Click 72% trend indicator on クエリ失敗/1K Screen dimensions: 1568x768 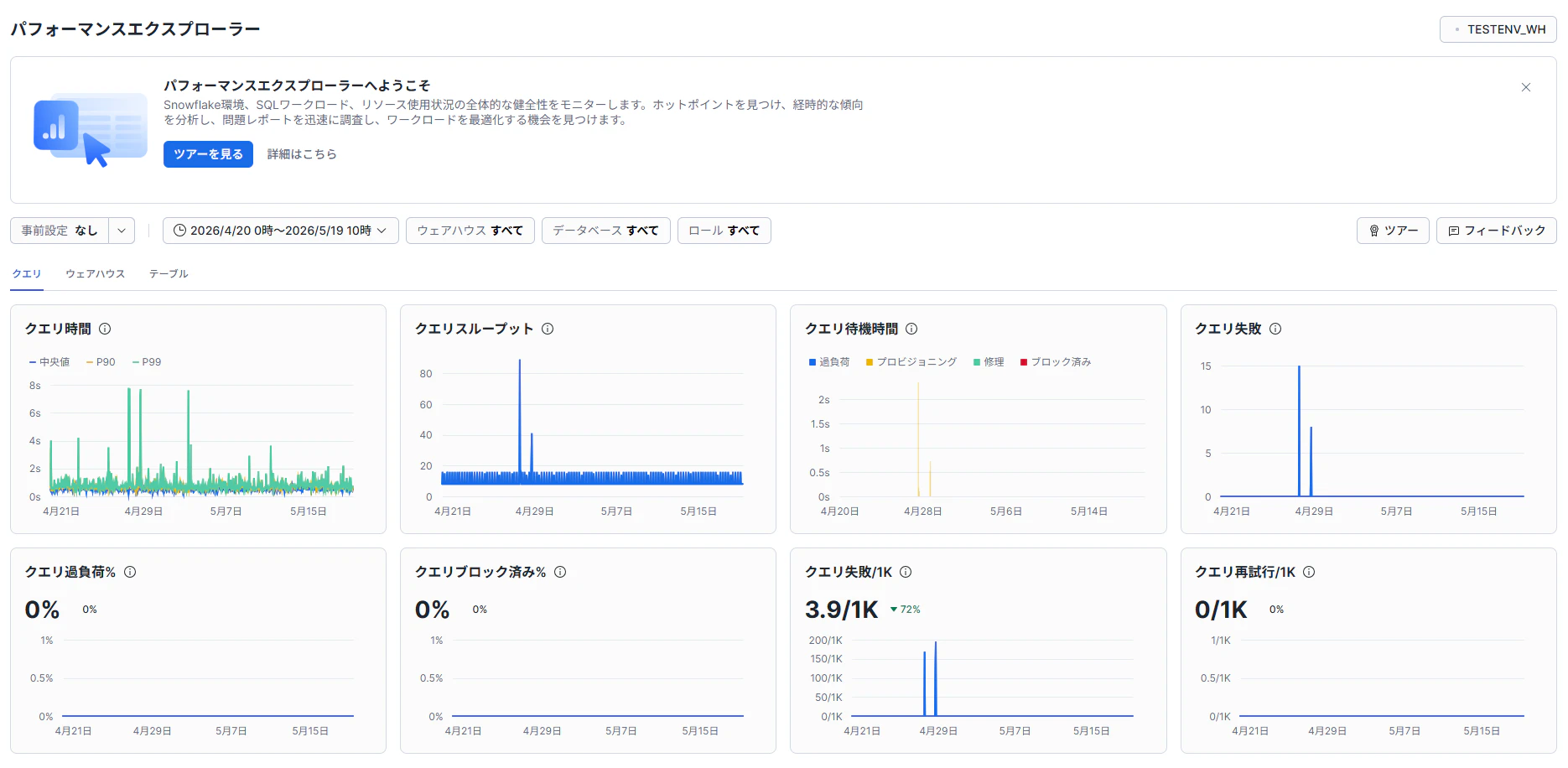tap(906, 610)
